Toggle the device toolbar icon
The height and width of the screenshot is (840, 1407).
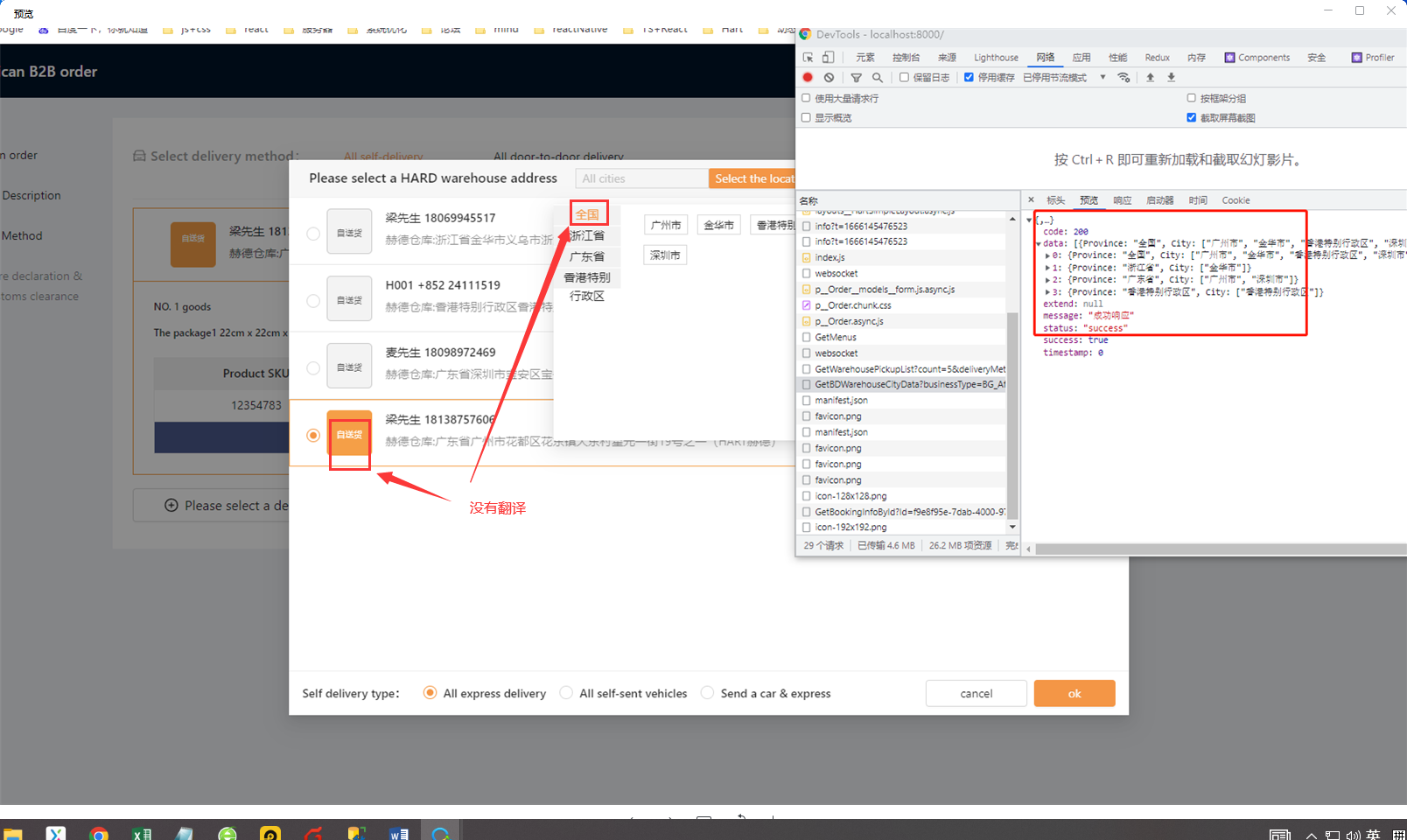pos(828,58)
